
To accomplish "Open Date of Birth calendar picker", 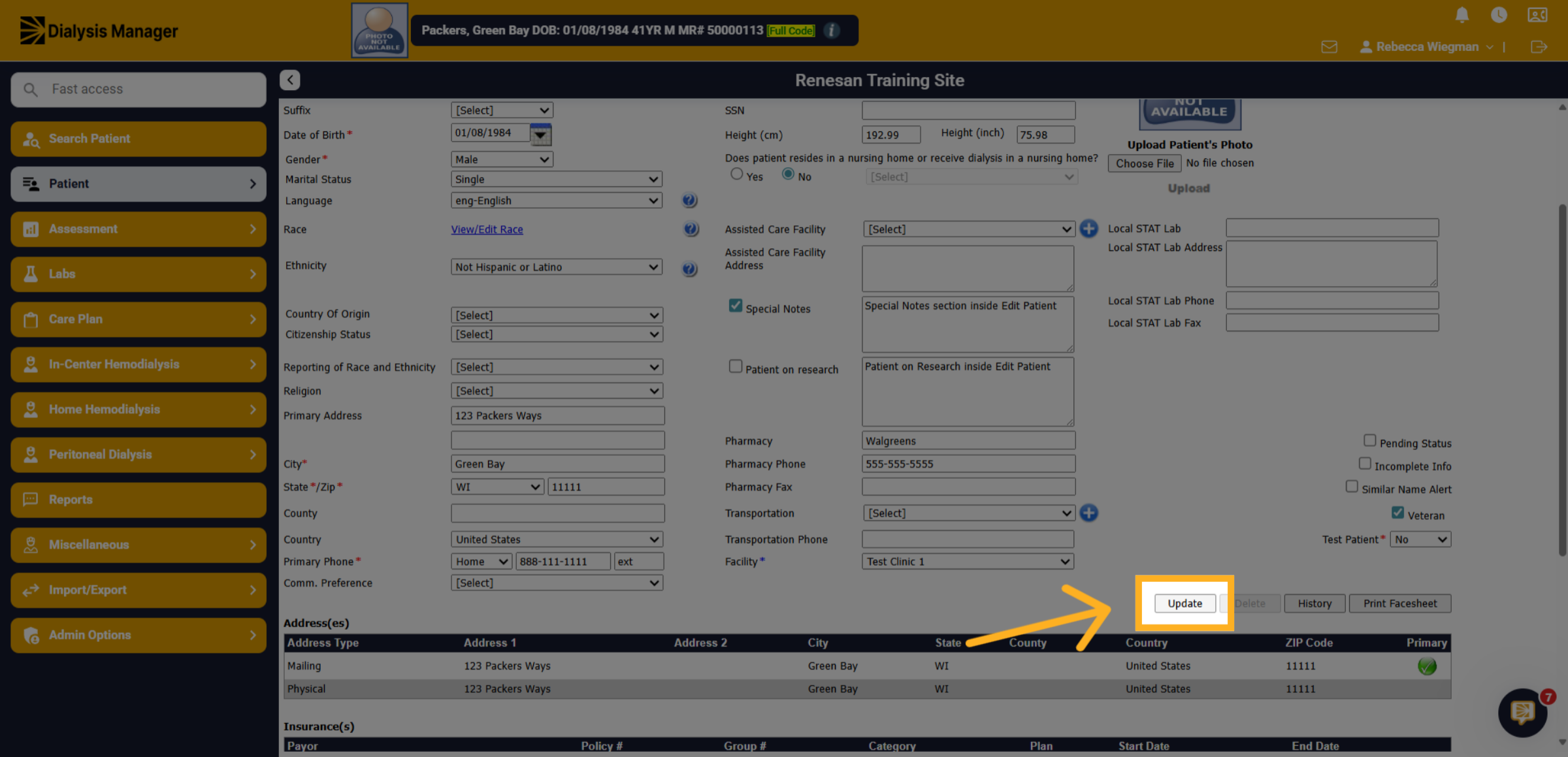I will [540, 135].
